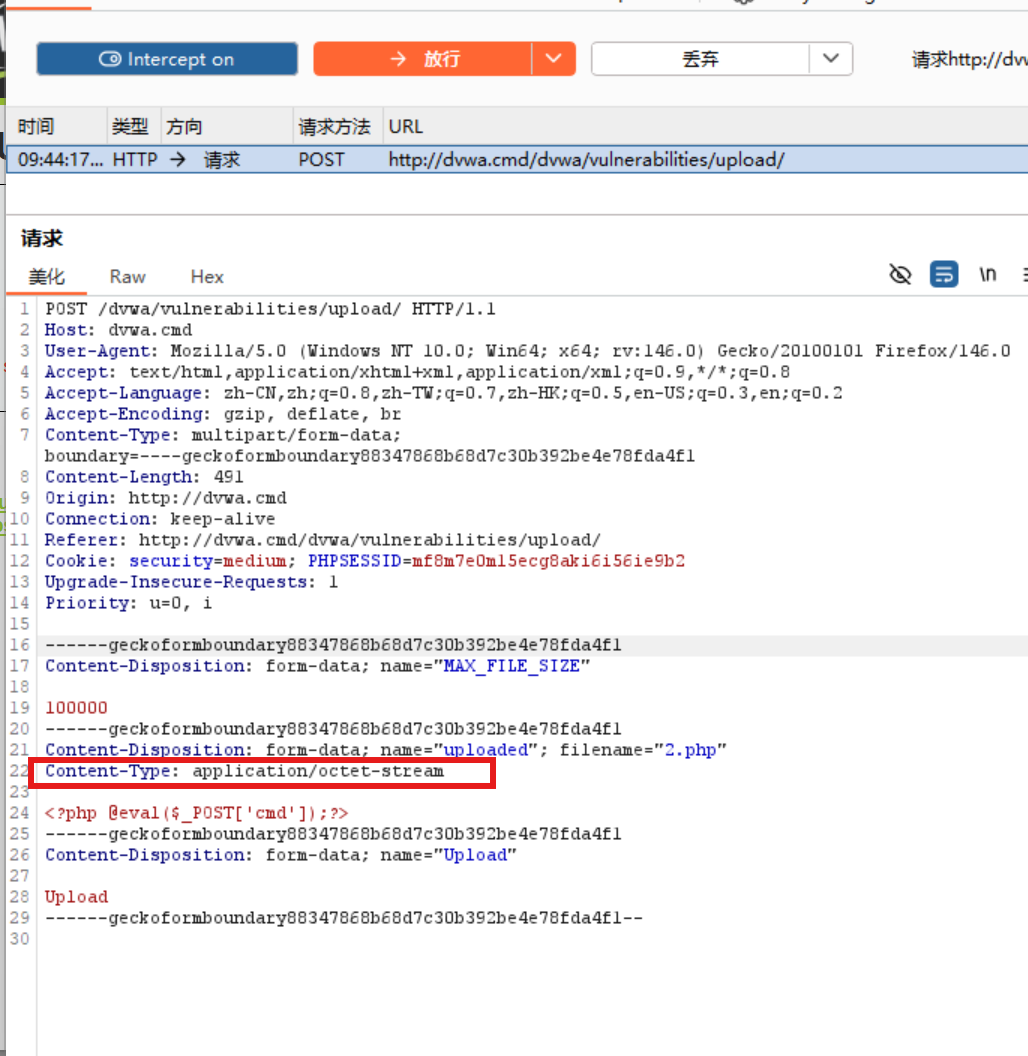Click the Referer header line
This screenshot has width=1028, height=1056.
click(x=323, y=539)
